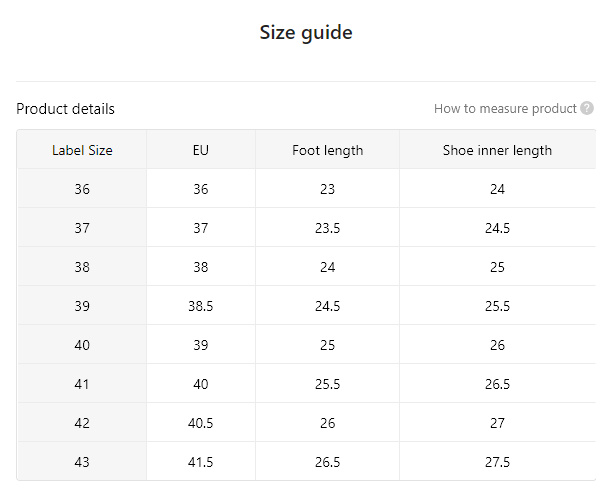Image resolution: width=596 pixels, height=489 pixels.
Task: Open the 'How to measure product' link
Action: [505, 109]
